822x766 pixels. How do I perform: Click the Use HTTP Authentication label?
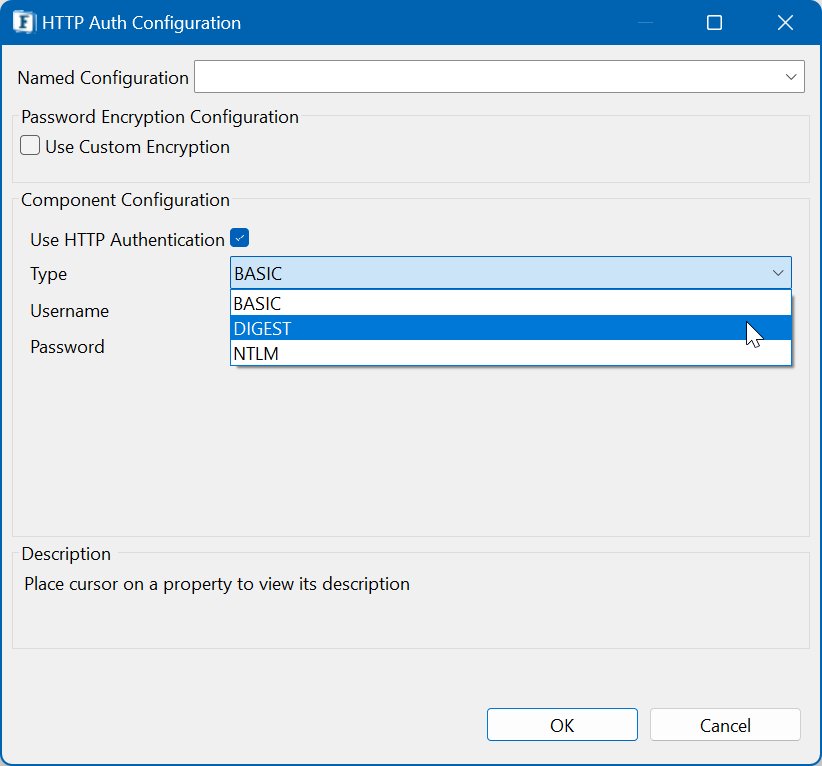127,240
